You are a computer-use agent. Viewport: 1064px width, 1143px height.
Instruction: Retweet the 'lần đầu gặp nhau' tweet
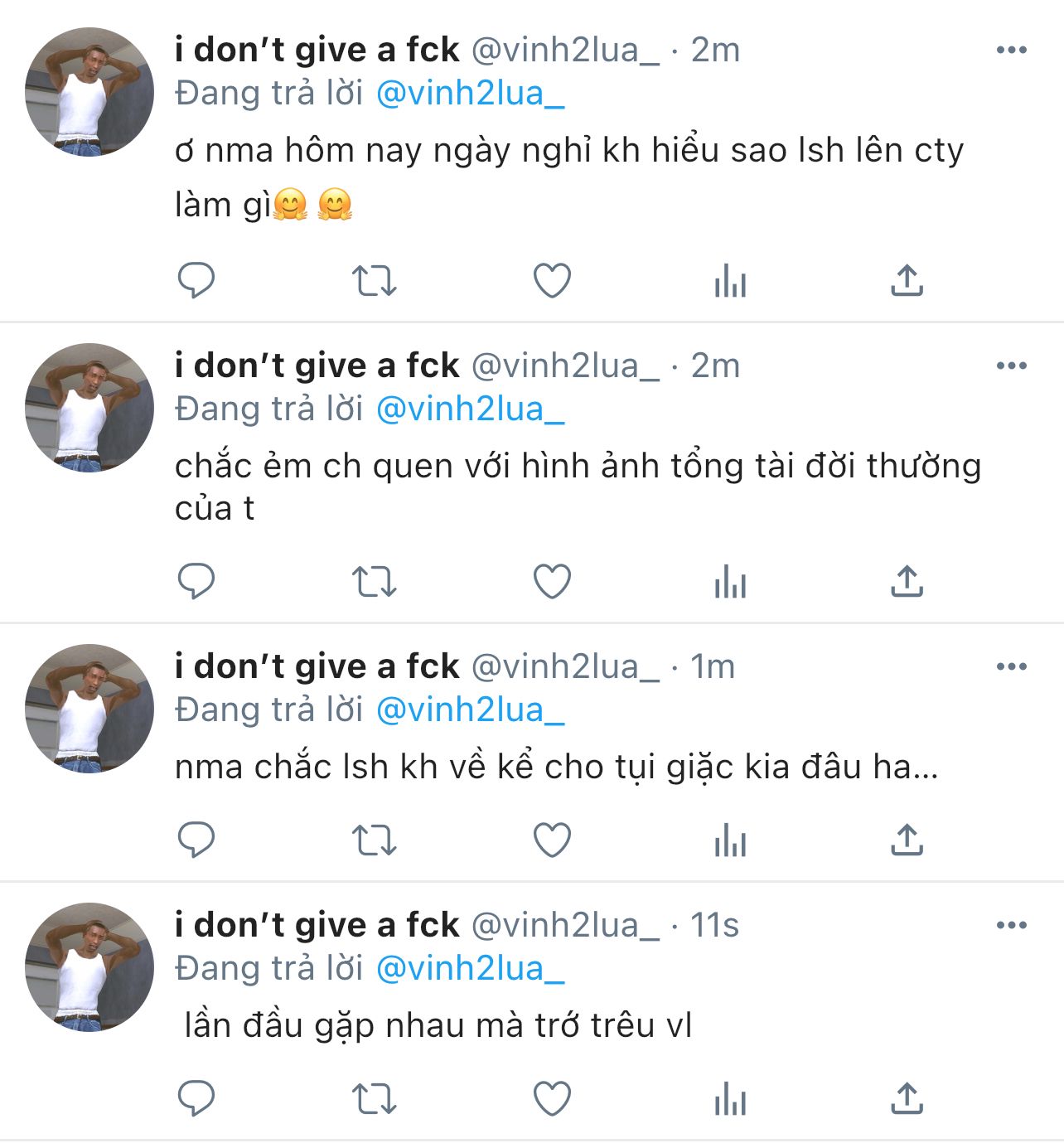point(375,1099)
